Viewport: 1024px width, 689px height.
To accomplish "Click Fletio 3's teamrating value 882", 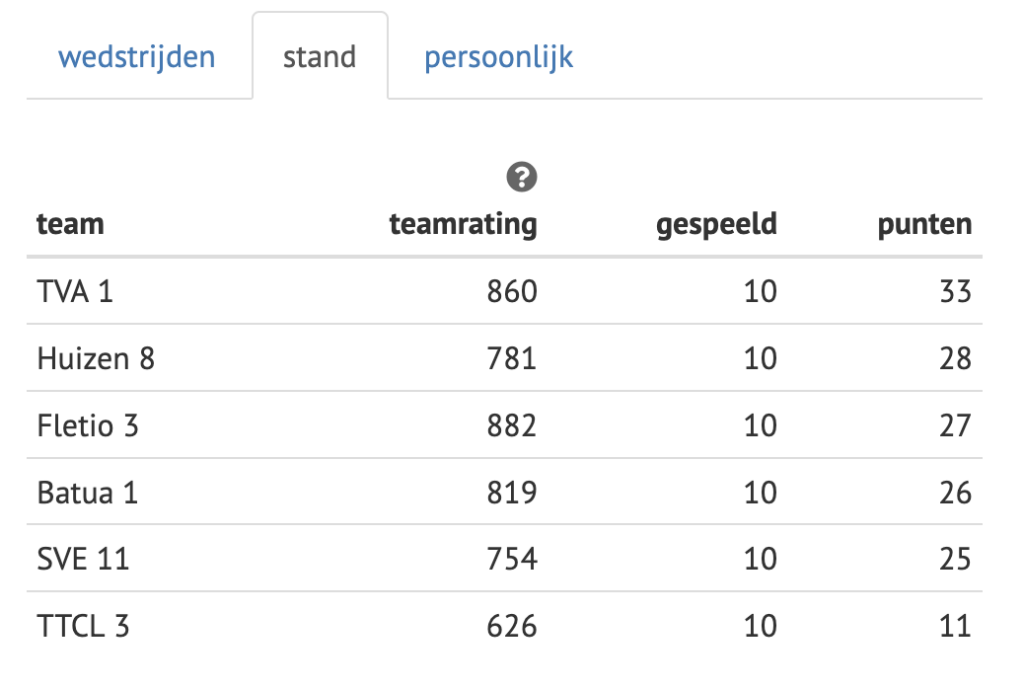I will point(512,425).
